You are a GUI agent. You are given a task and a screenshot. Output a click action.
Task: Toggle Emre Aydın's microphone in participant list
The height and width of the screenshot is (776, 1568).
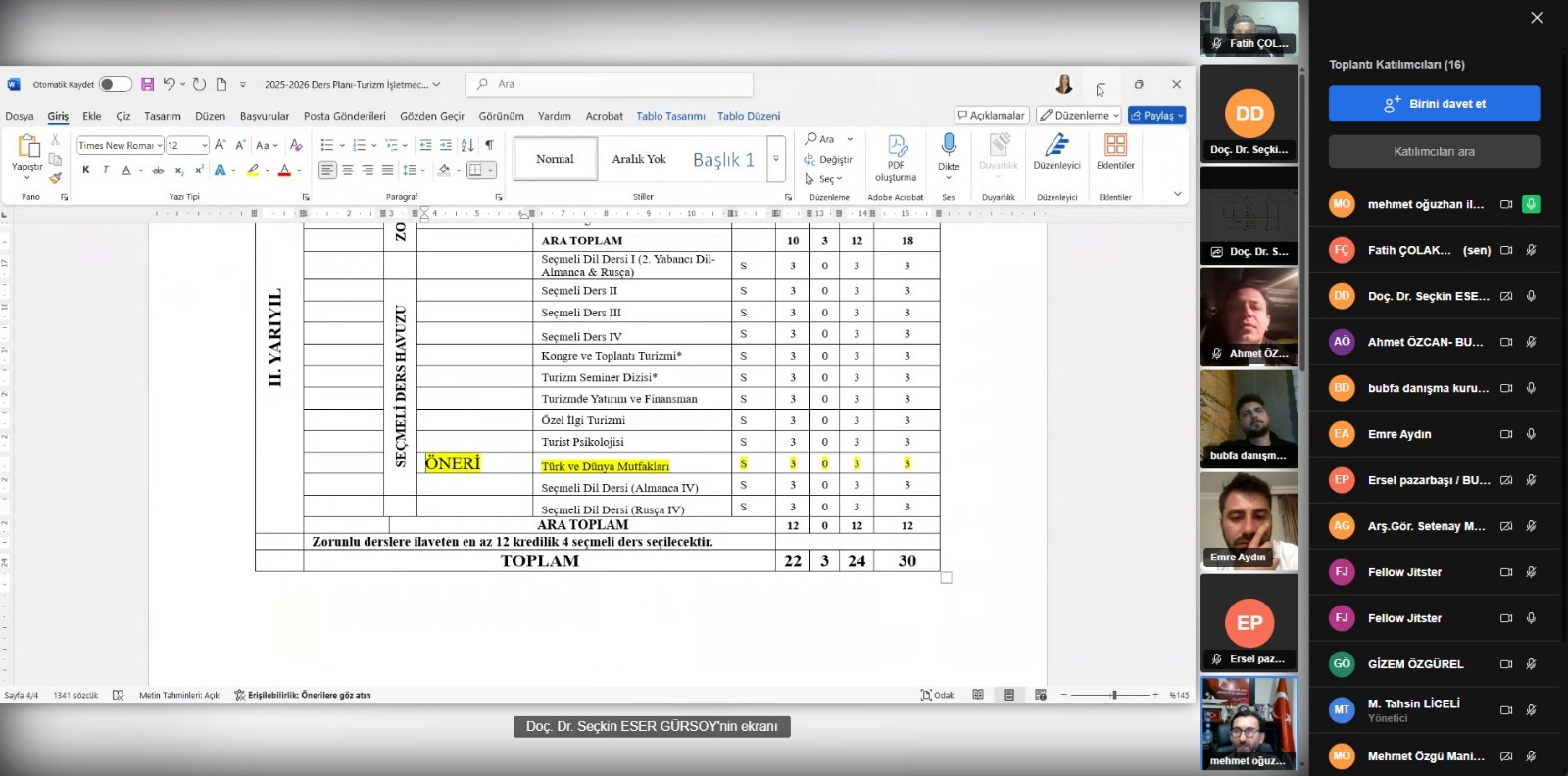point(1531,434)
